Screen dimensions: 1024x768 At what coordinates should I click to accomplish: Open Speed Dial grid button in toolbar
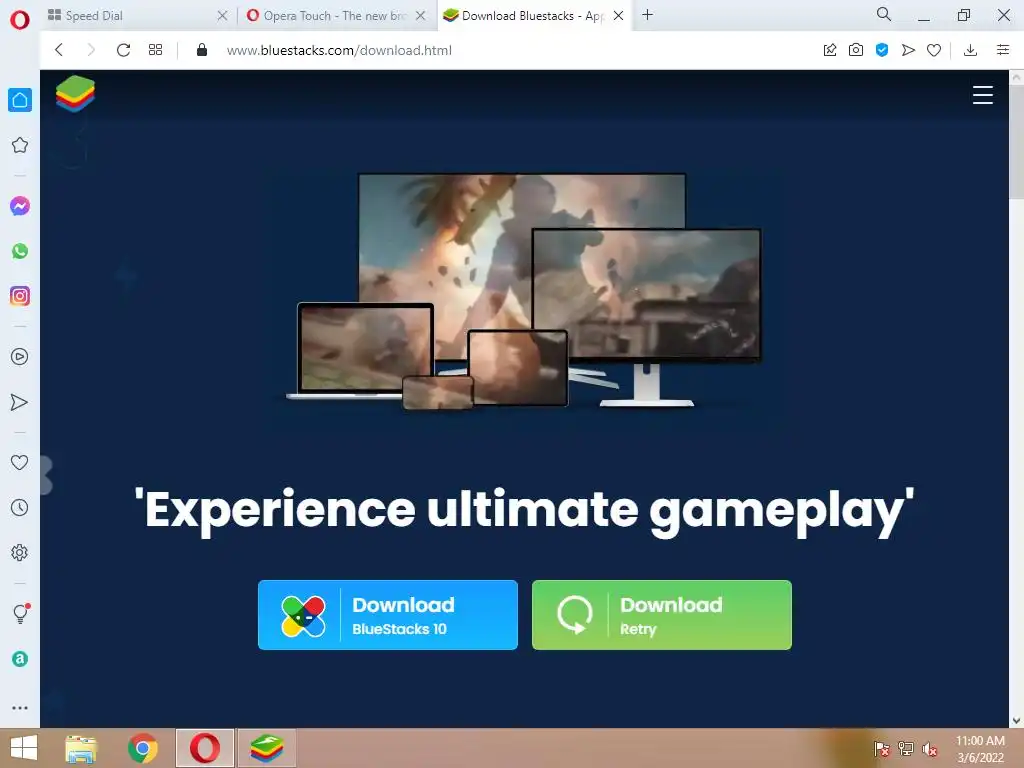(x=155, y=50)
